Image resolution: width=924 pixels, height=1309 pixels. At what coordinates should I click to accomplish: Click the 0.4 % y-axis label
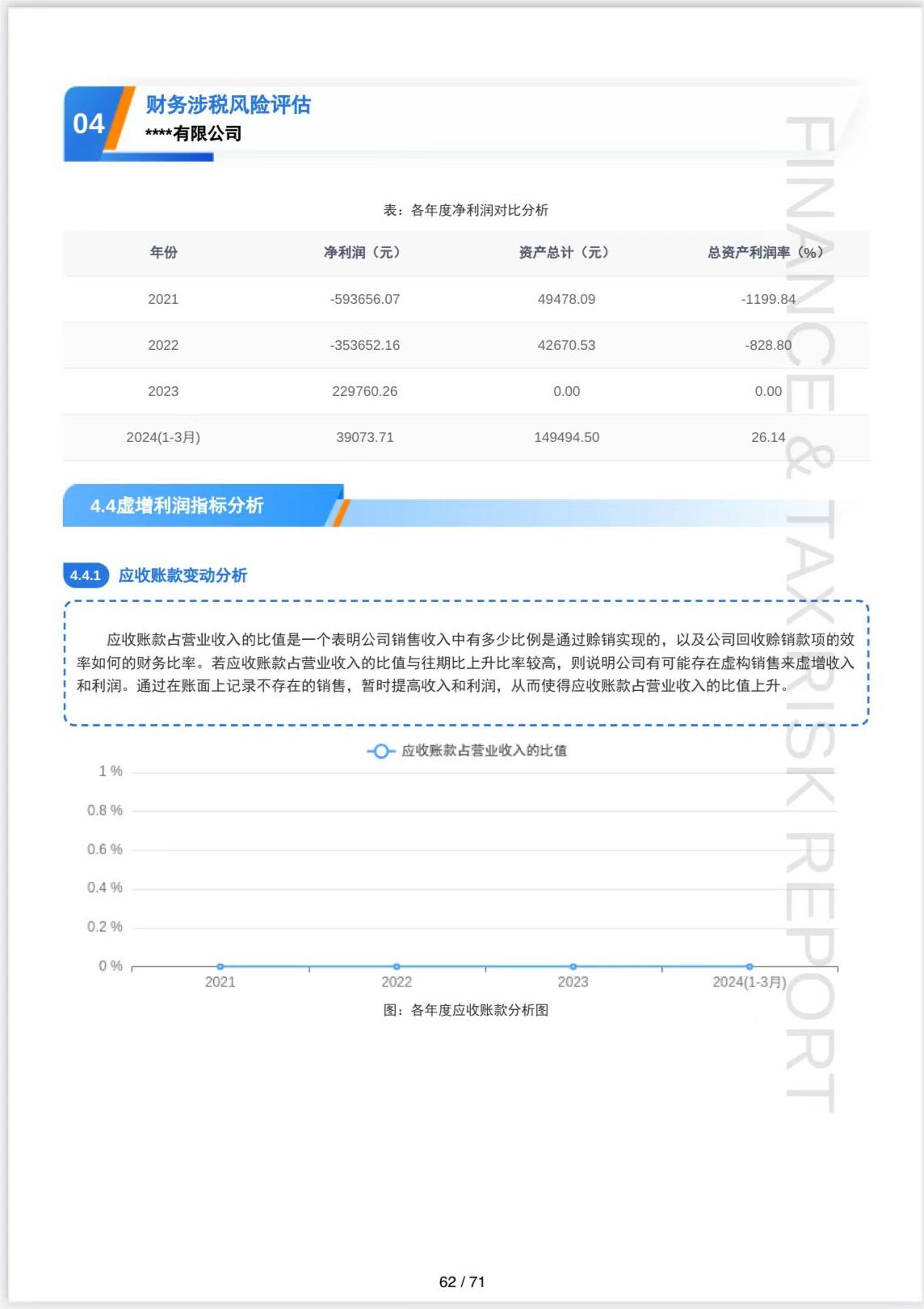coord(105,888)
